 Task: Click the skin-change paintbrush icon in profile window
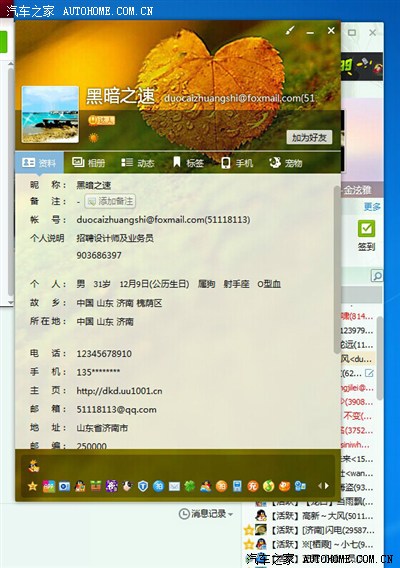tap(290, 30)
